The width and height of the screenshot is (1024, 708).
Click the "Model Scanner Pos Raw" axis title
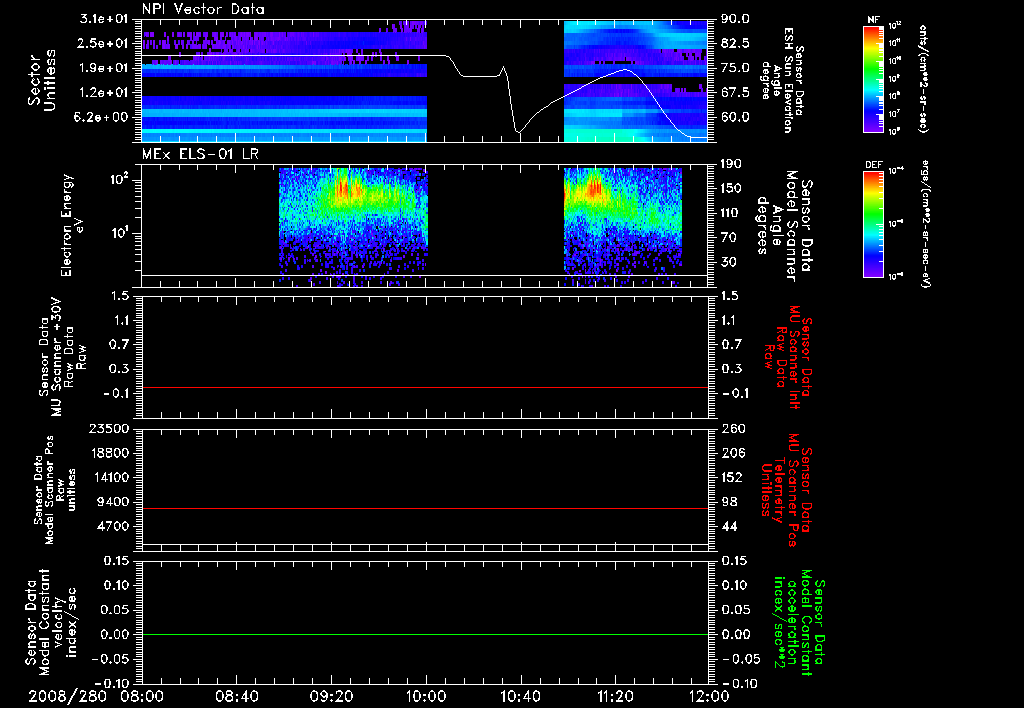pyautogui.click(x=55, y=490)
